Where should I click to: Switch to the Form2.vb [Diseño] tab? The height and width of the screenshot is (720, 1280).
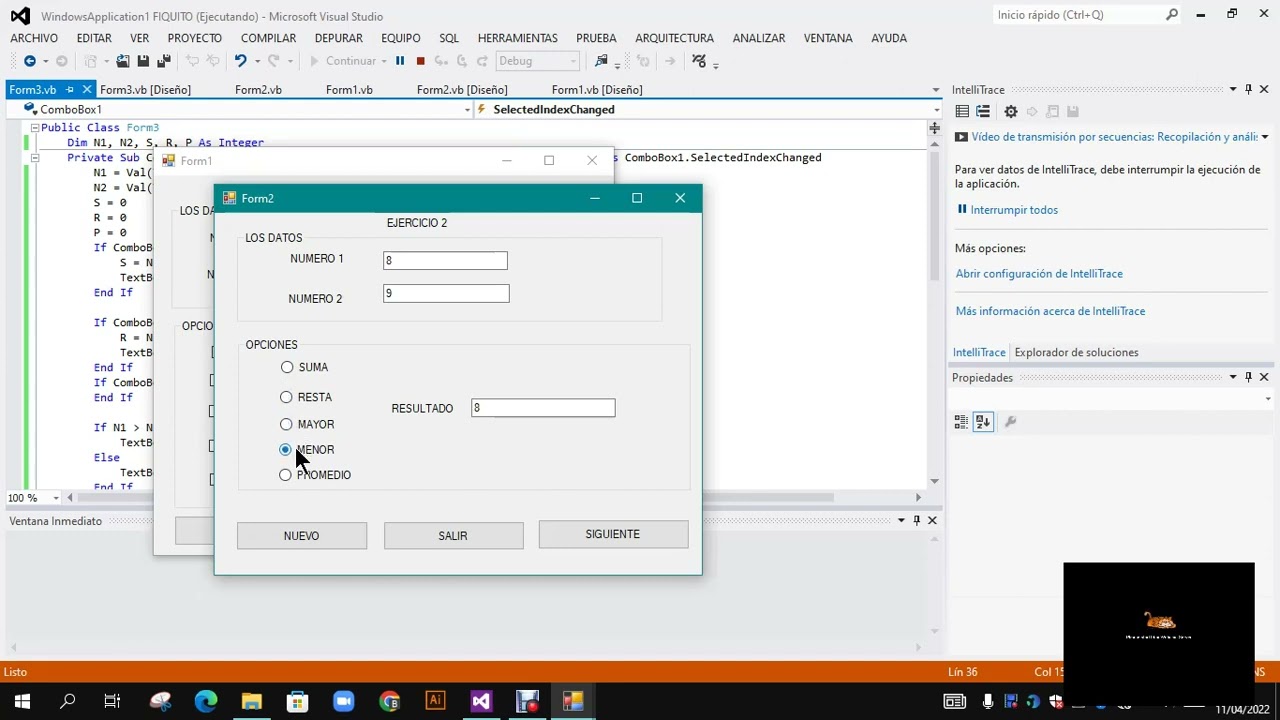tap(462, 90)
